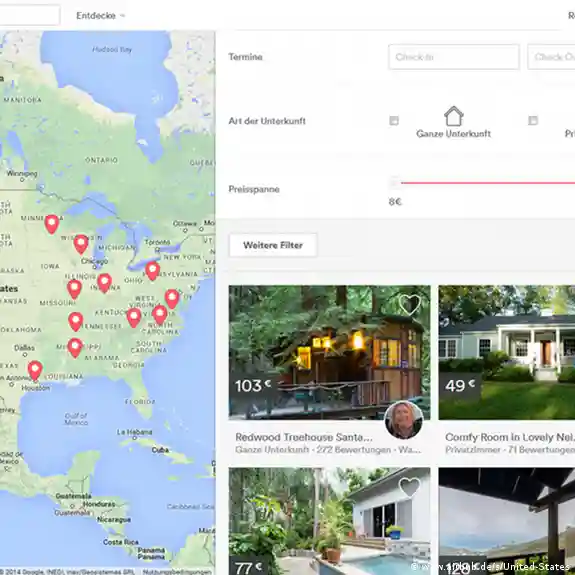This screenshot has height=575, width=575.
Task: Open the Check In date picker
Action: (454, 57)
